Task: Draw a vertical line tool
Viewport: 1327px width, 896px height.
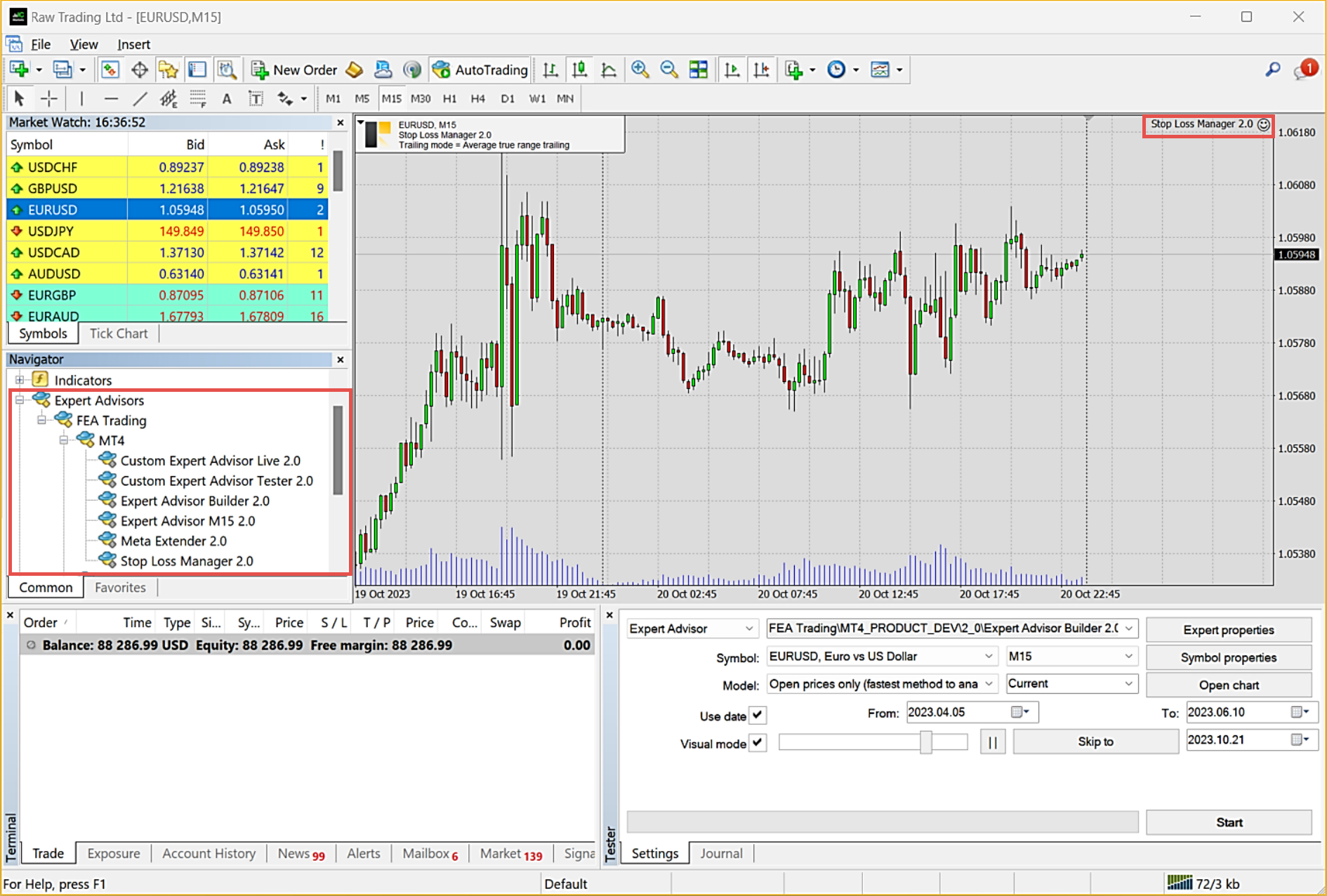Action: (x=81, y=98)
